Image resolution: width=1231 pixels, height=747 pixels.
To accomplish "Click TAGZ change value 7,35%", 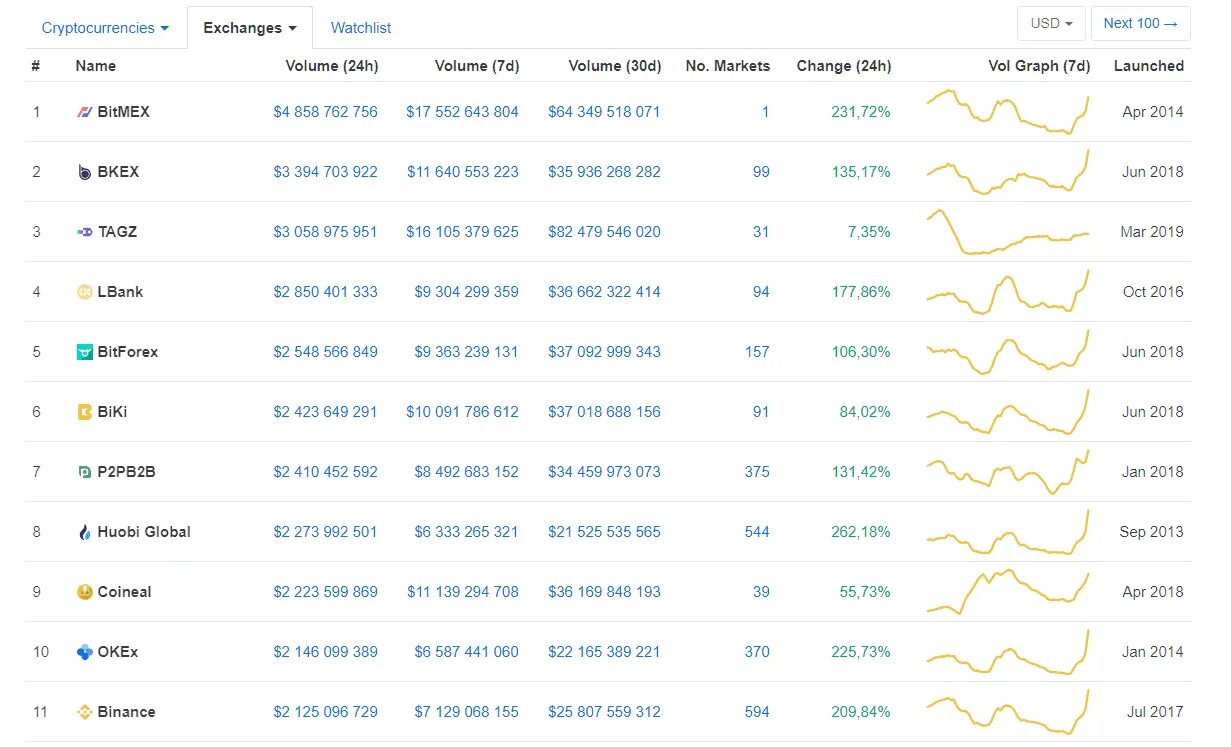I will point(869,232).
